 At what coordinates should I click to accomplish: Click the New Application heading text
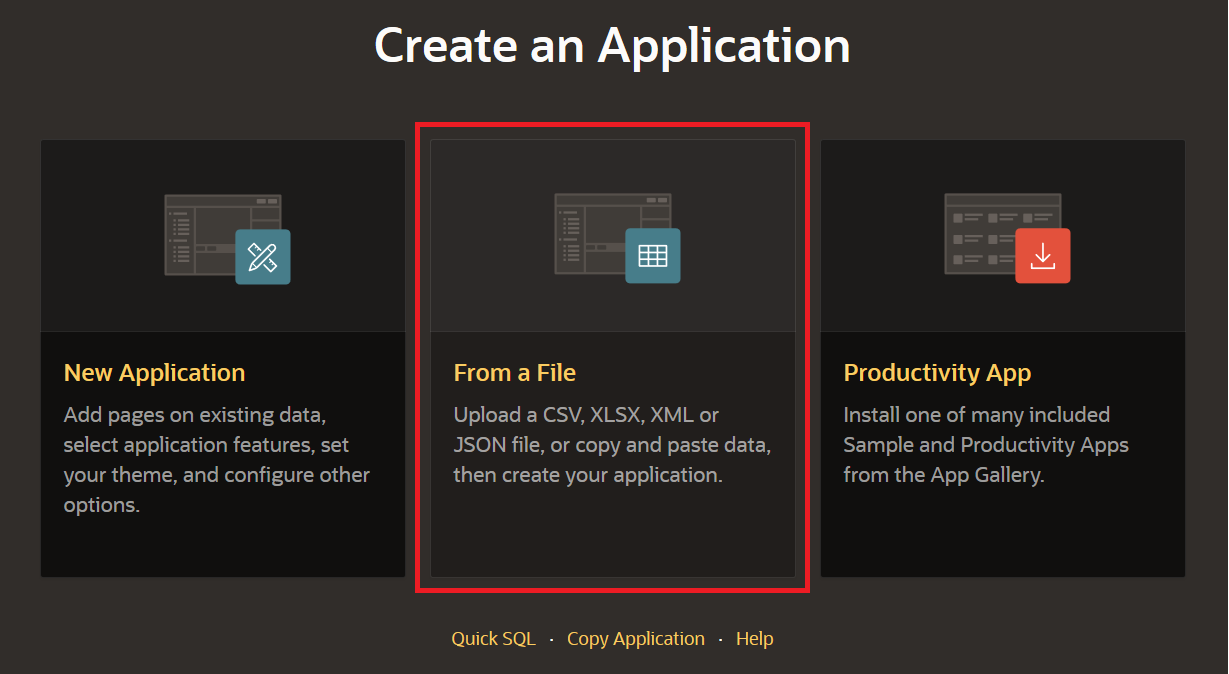click(154, 373)
